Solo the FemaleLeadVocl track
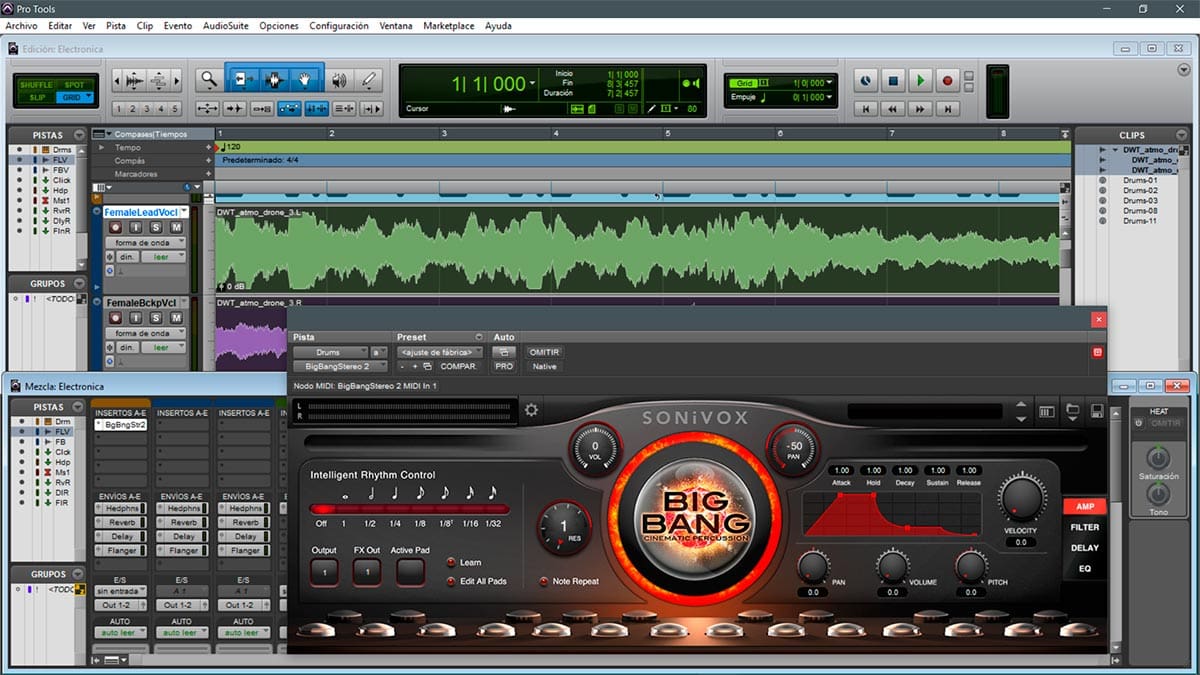 156,228
